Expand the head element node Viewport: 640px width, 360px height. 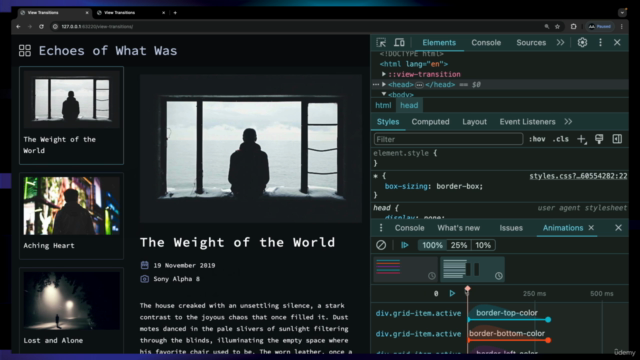coord(384,84)
